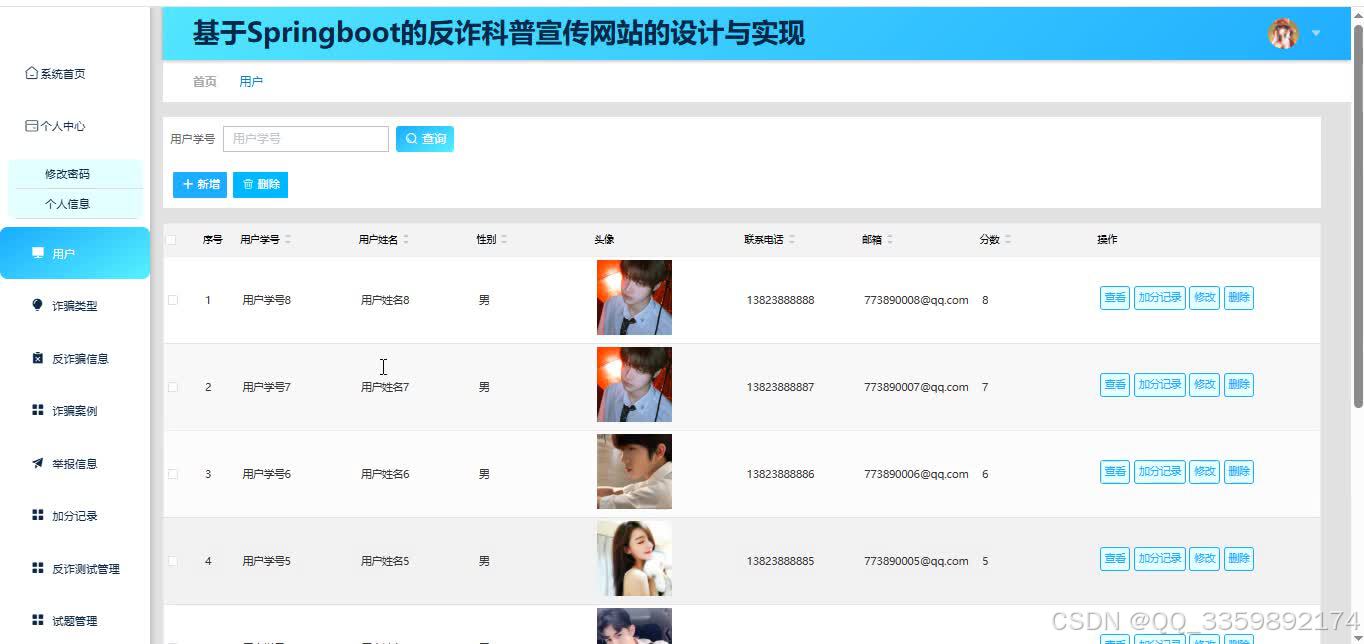Click phone number 13823888886 cell

780,474
